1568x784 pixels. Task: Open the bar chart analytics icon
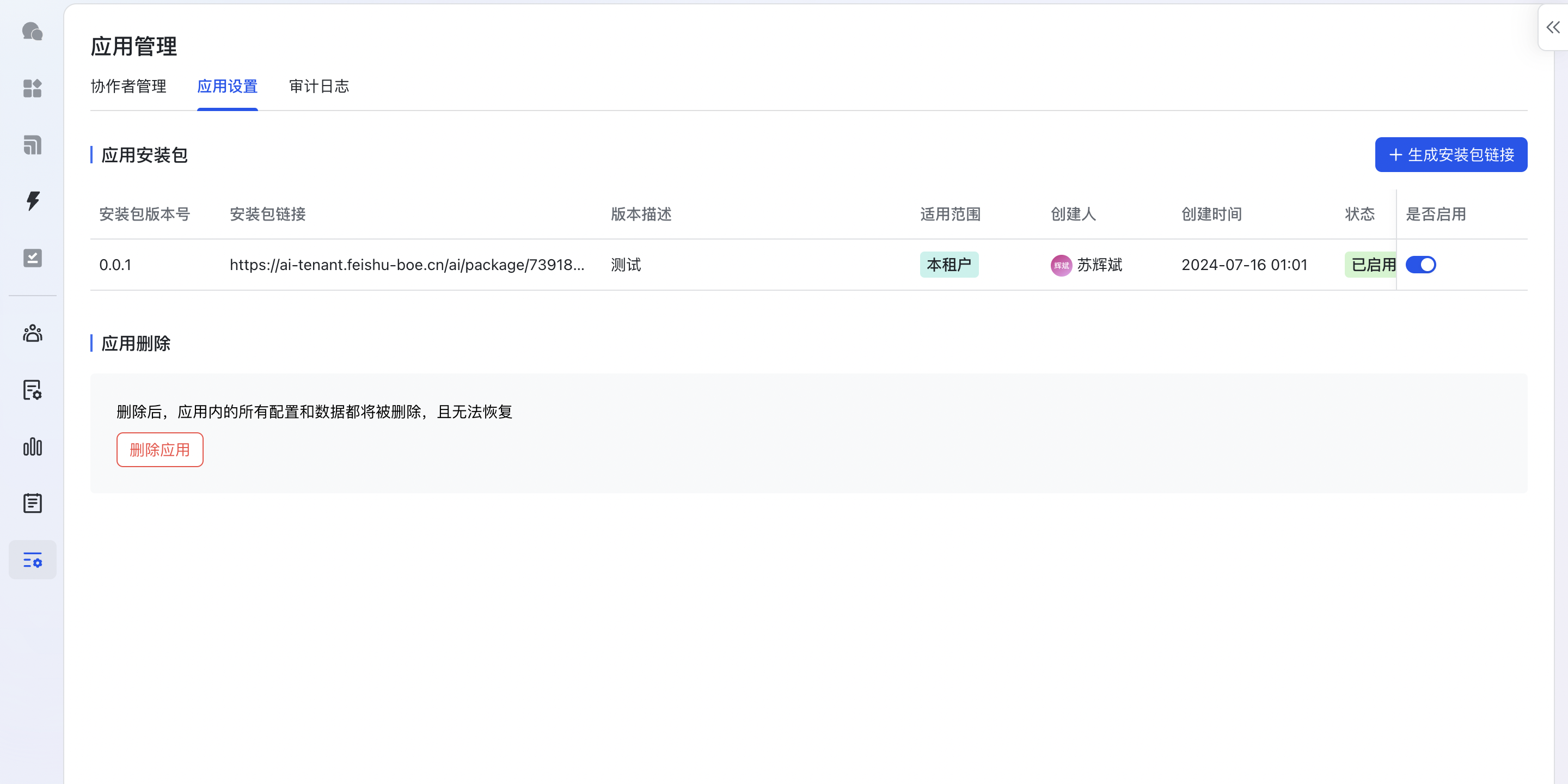[x=32, y=447]
